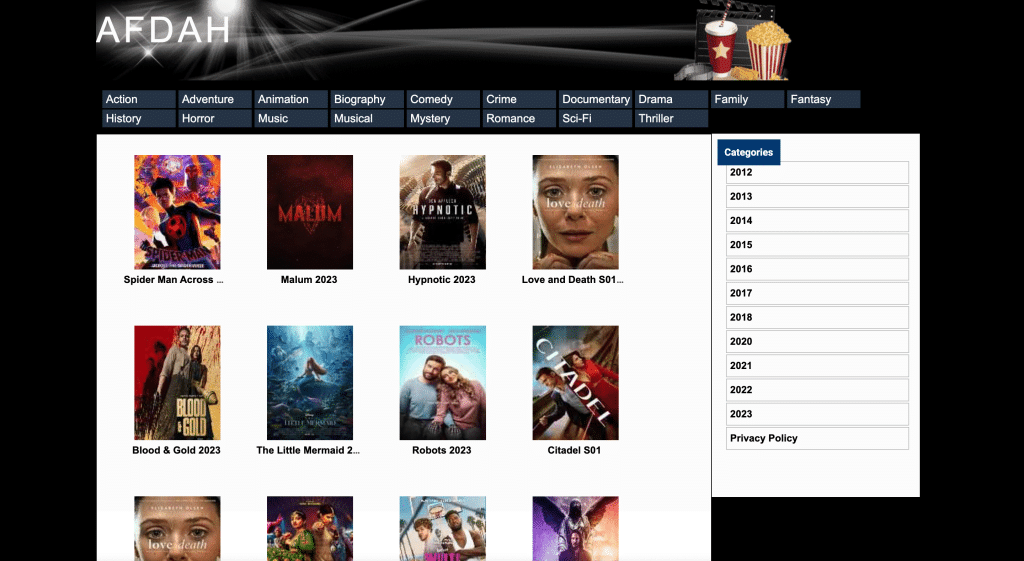This screenshot has height=561, width=1024.
Task: Select the Citadel S01 poster
Action: tap(575, 382)
